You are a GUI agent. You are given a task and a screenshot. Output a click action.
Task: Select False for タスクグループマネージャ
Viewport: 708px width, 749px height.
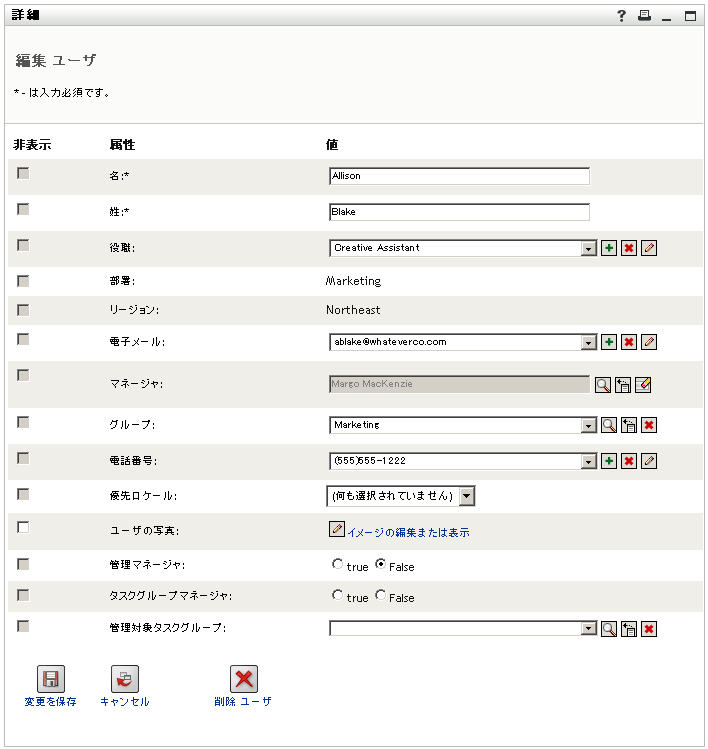[x=380, y=595]
